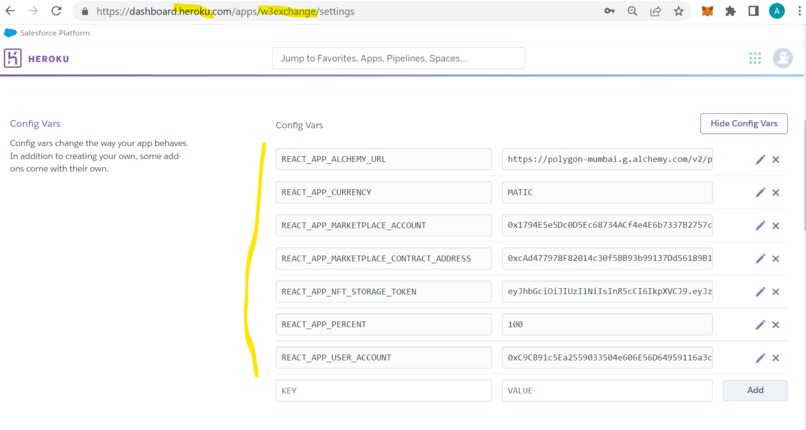Click the new VALUE input field
The image size is (806, 430).
pos(607,390)
